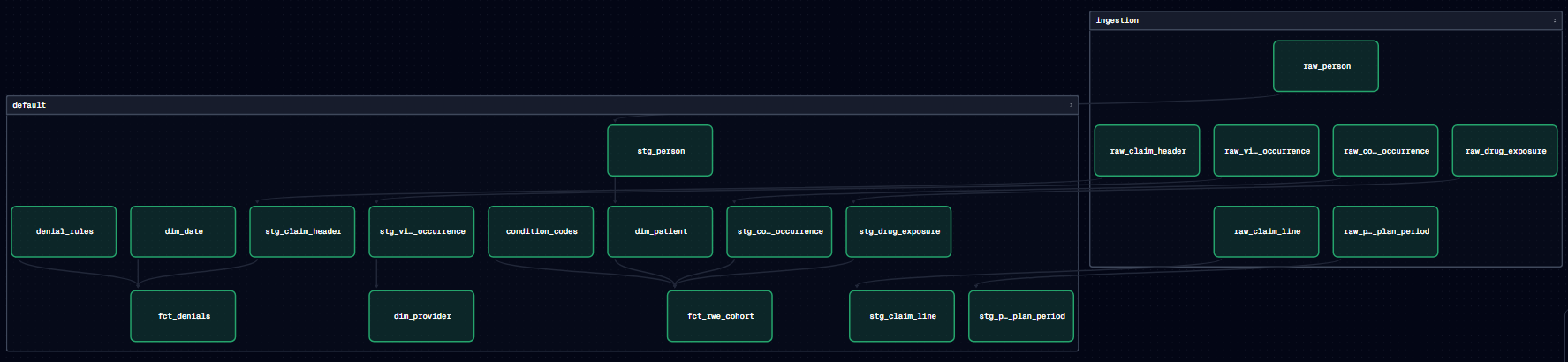Image resolution: width=1568 pixels, height=362 pixels.
Task: Select the raw_person node
Action: click(1326, 66)
